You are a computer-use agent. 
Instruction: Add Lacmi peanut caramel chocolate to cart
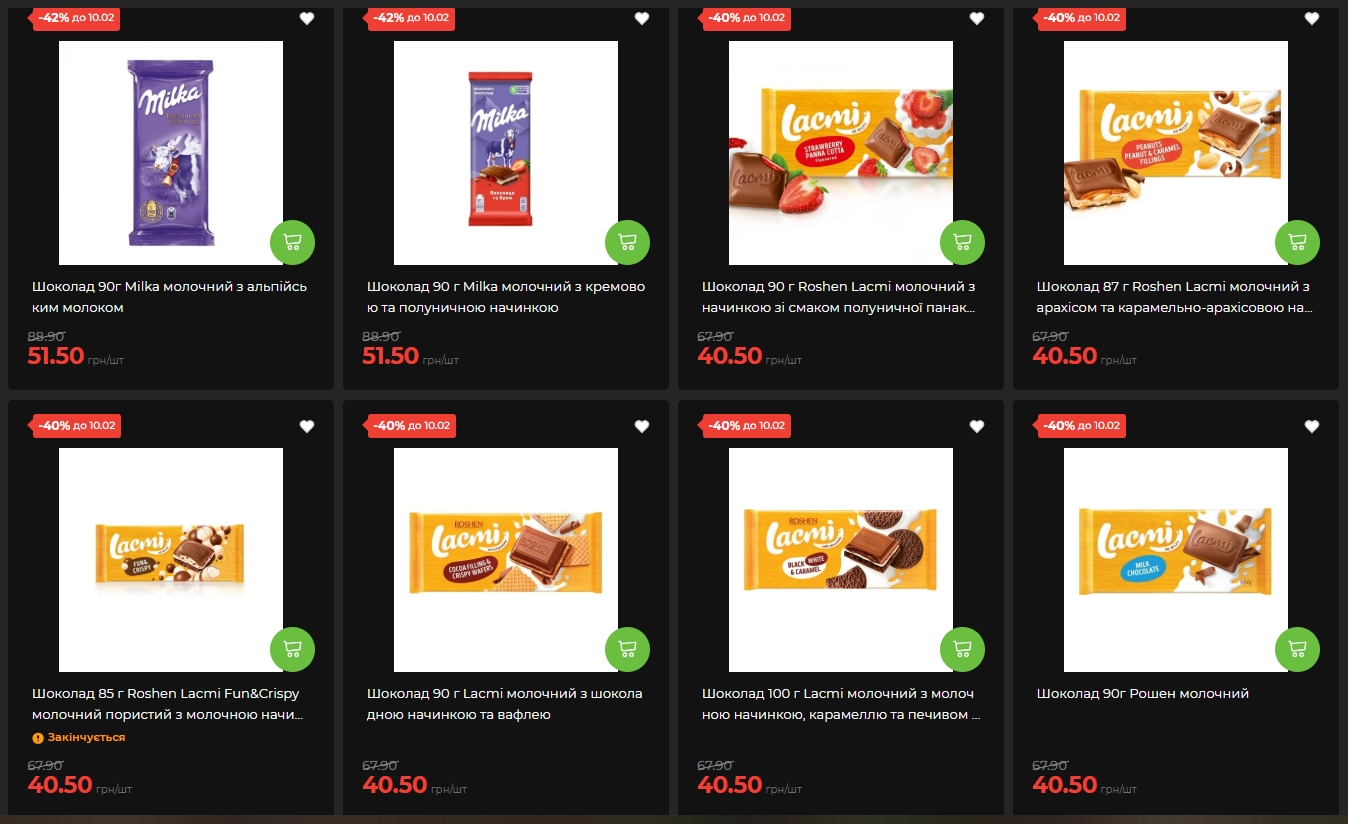pyautogui.click(x=1297, y=242)
